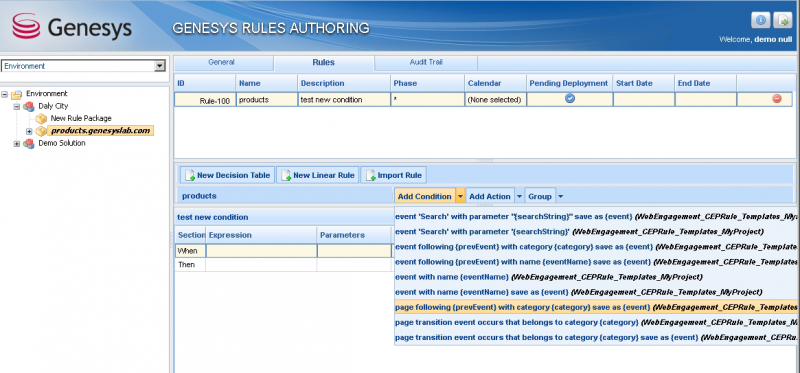Collapse the Daly City tree node

tap(17, 107)
